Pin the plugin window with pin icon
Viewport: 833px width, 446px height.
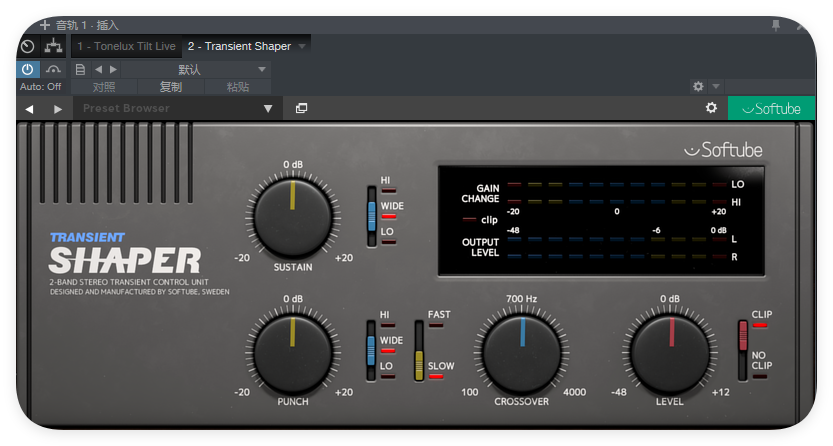click(x=776, y=25)
